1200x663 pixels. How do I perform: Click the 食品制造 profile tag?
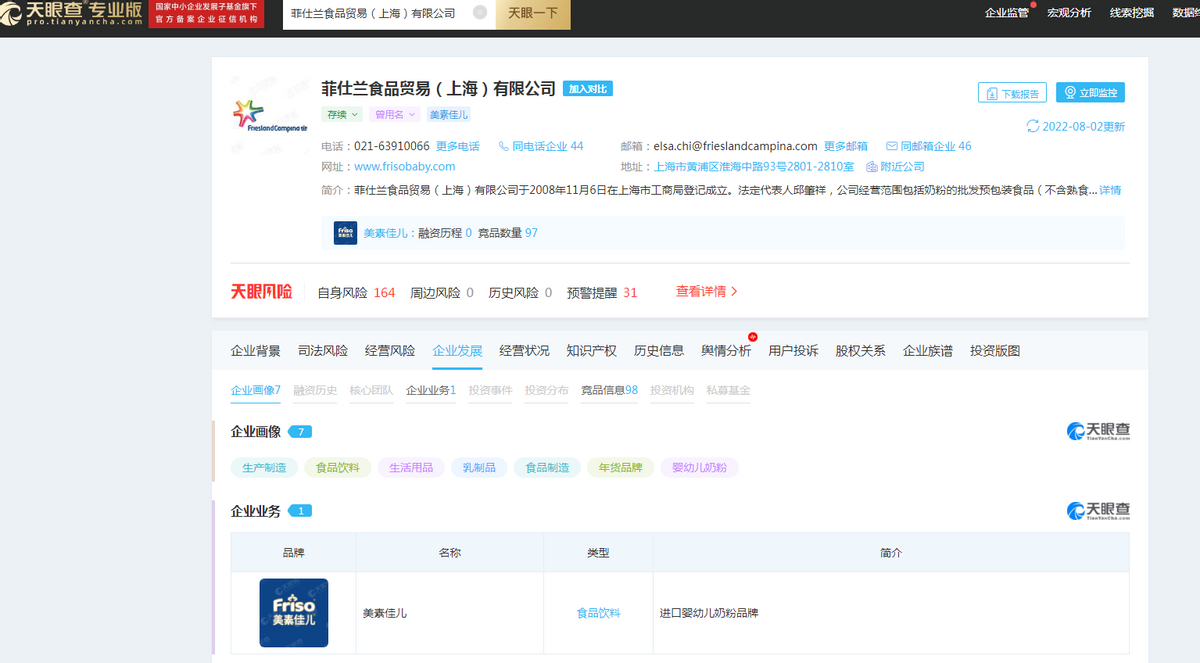tap(547, 467)
